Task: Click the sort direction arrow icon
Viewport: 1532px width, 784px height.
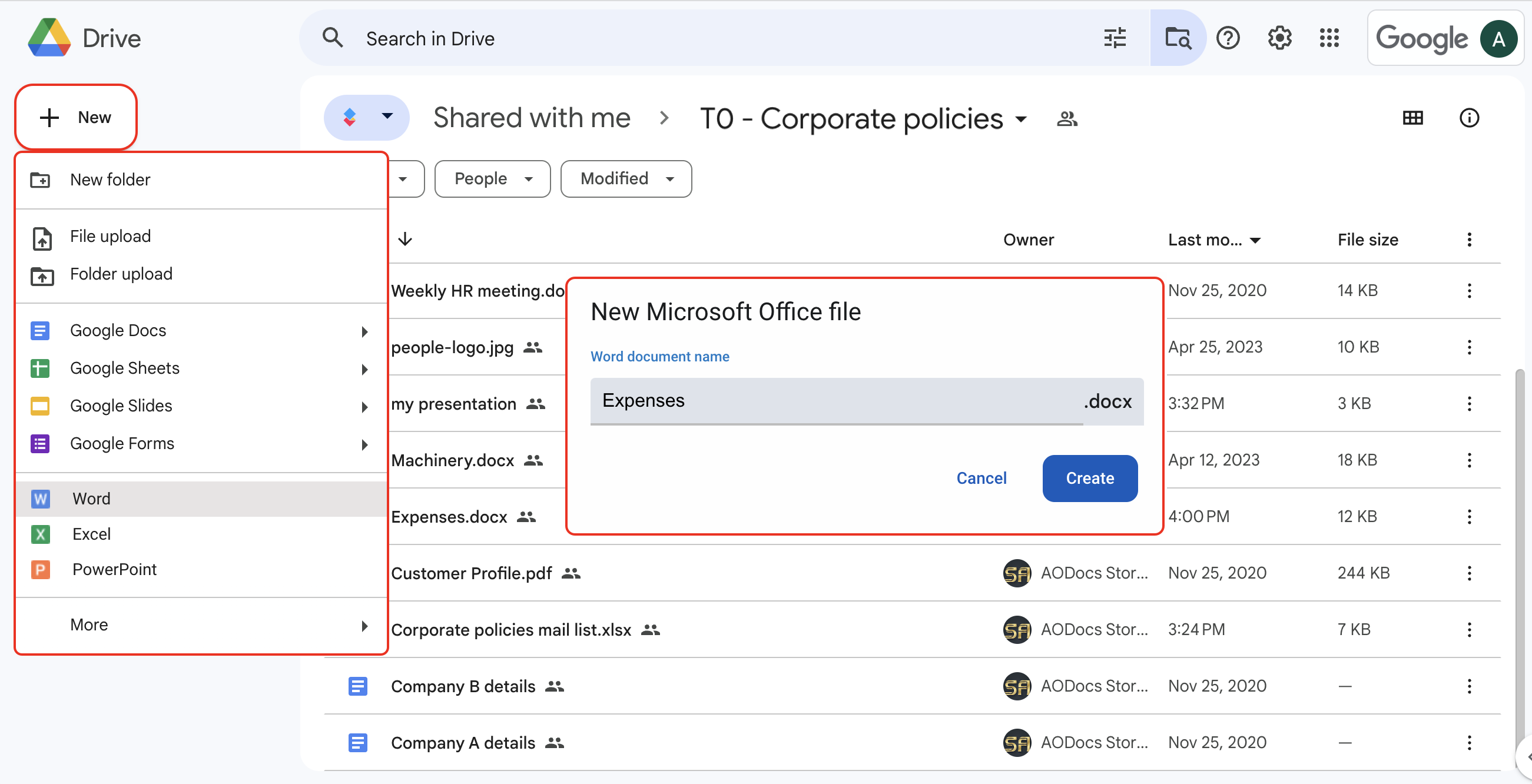Action: pos(405,239)
